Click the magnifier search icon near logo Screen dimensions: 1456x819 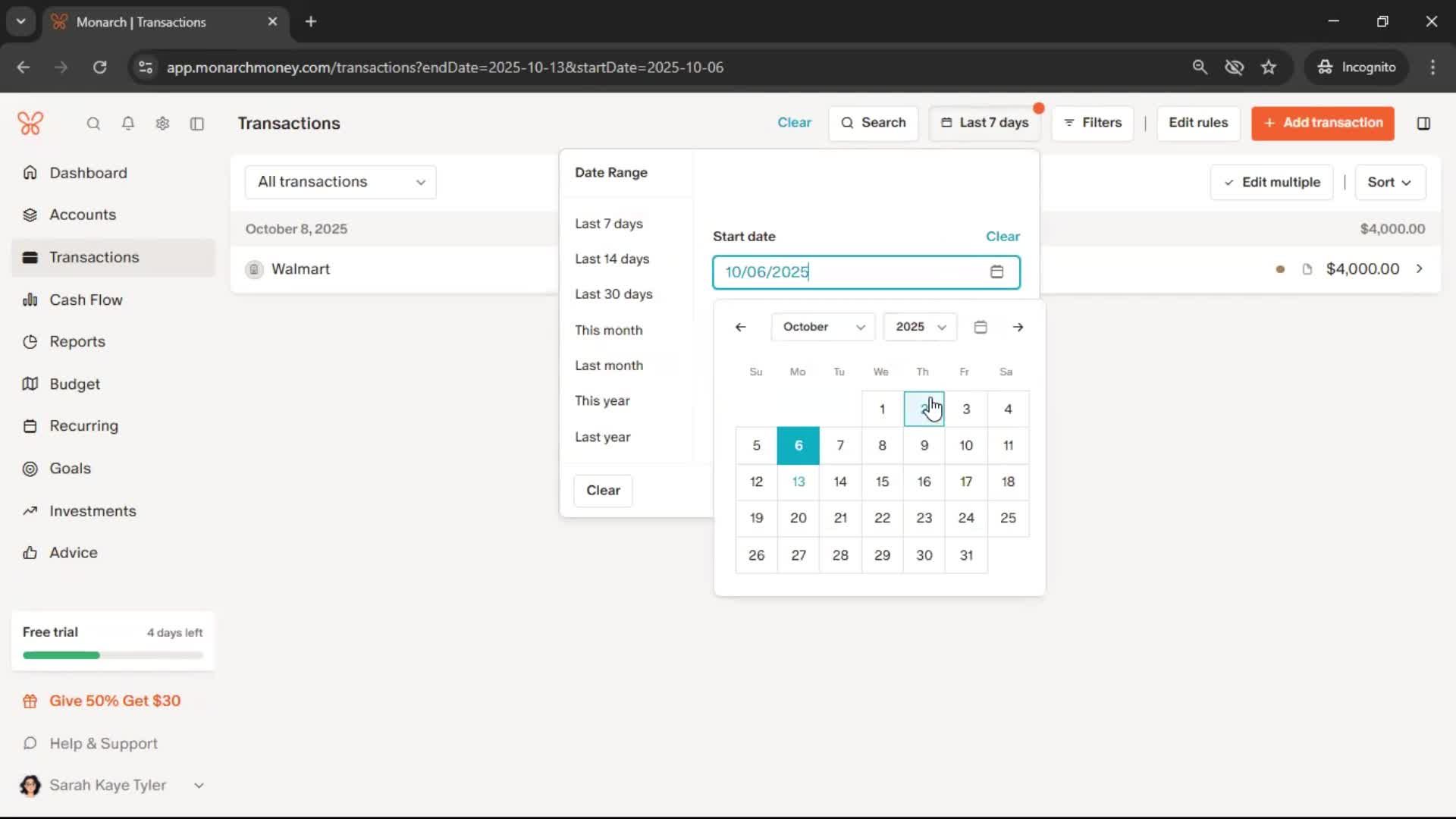(93, 124)
